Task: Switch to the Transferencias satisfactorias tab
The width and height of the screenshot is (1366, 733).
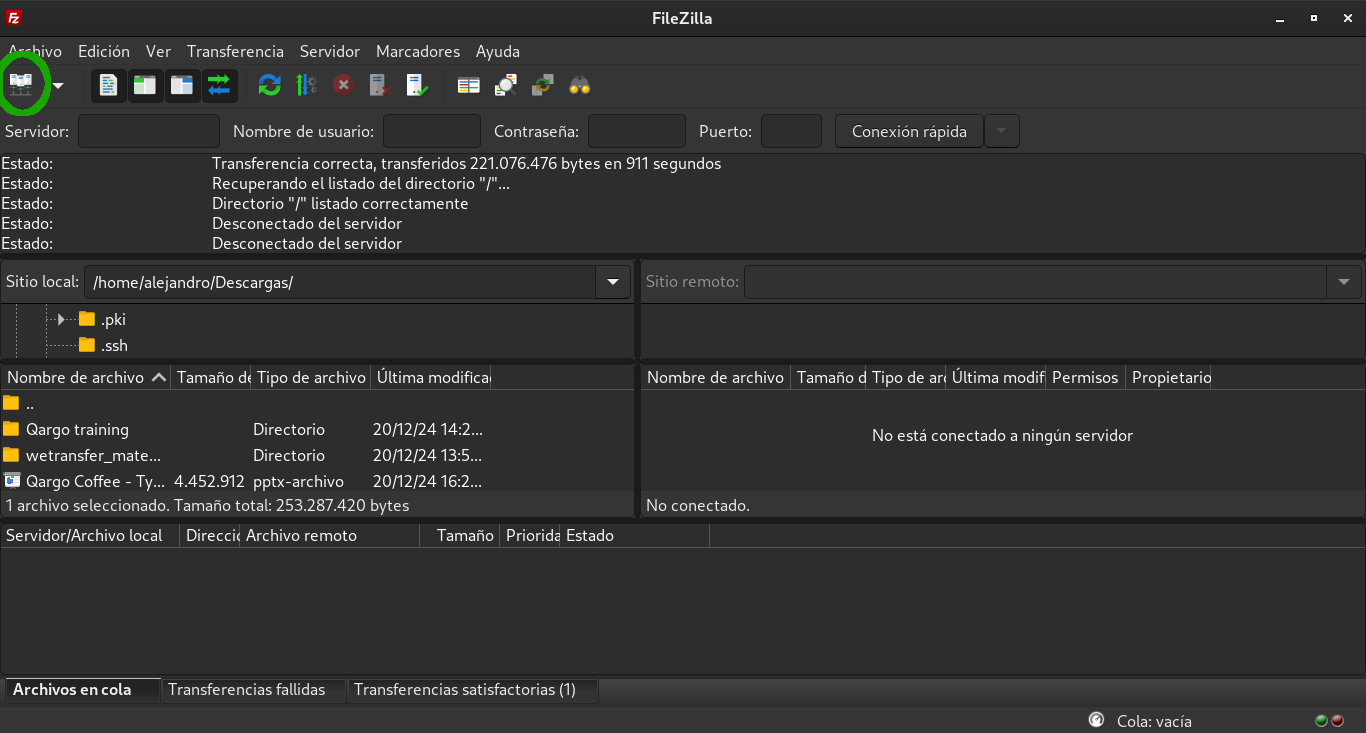Action: point(473,690)
